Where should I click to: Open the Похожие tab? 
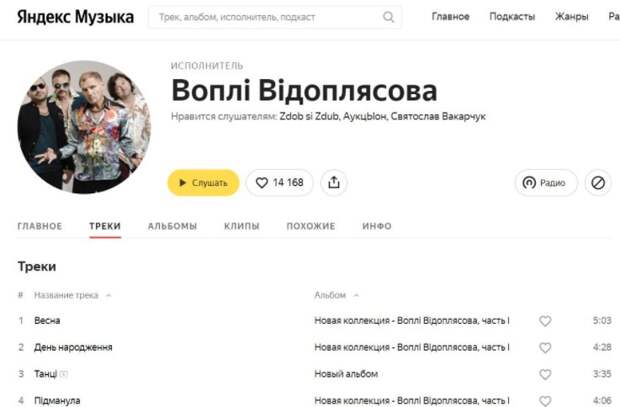point(311,226)
